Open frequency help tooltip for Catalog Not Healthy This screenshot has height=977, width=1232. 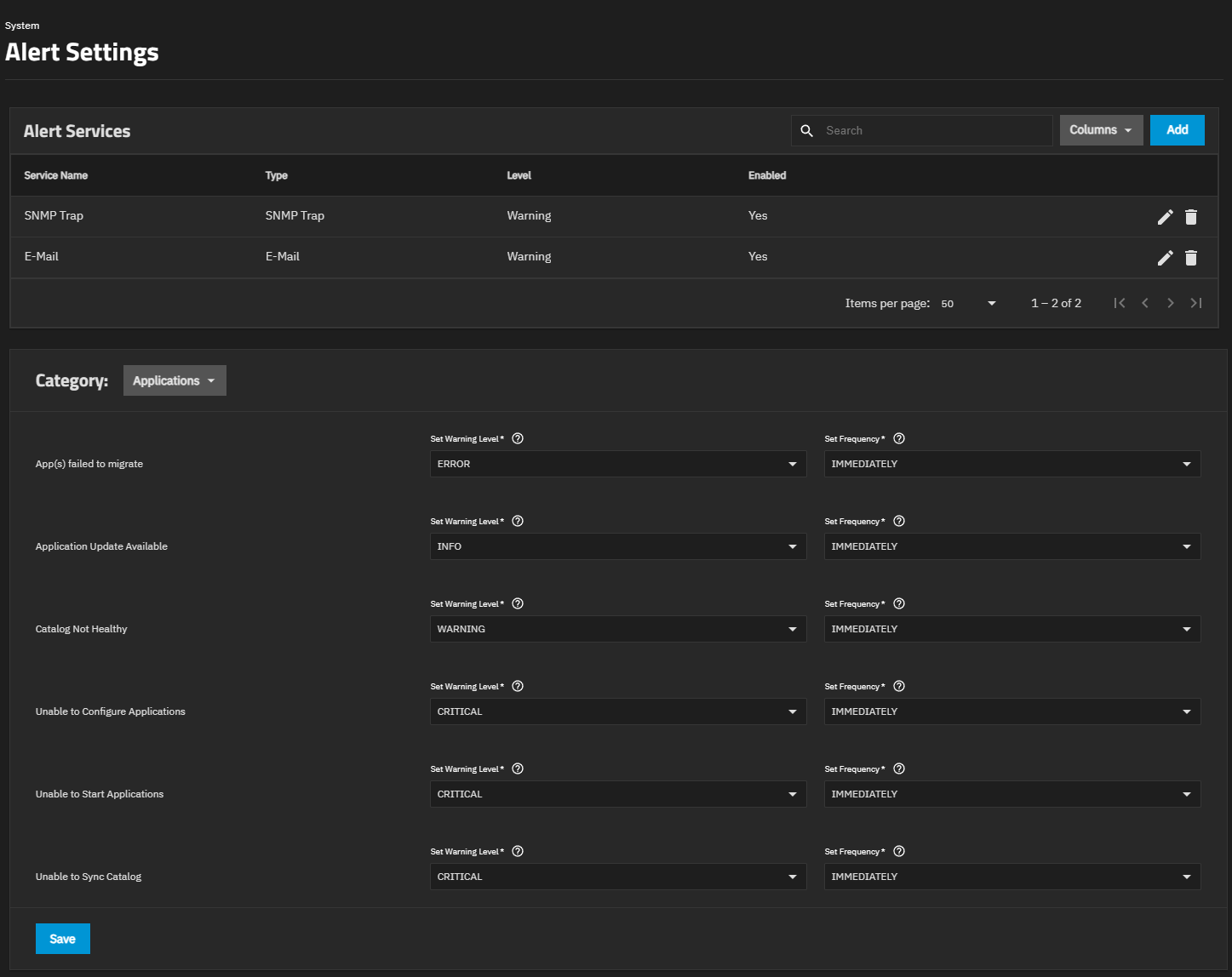(898, 603)
